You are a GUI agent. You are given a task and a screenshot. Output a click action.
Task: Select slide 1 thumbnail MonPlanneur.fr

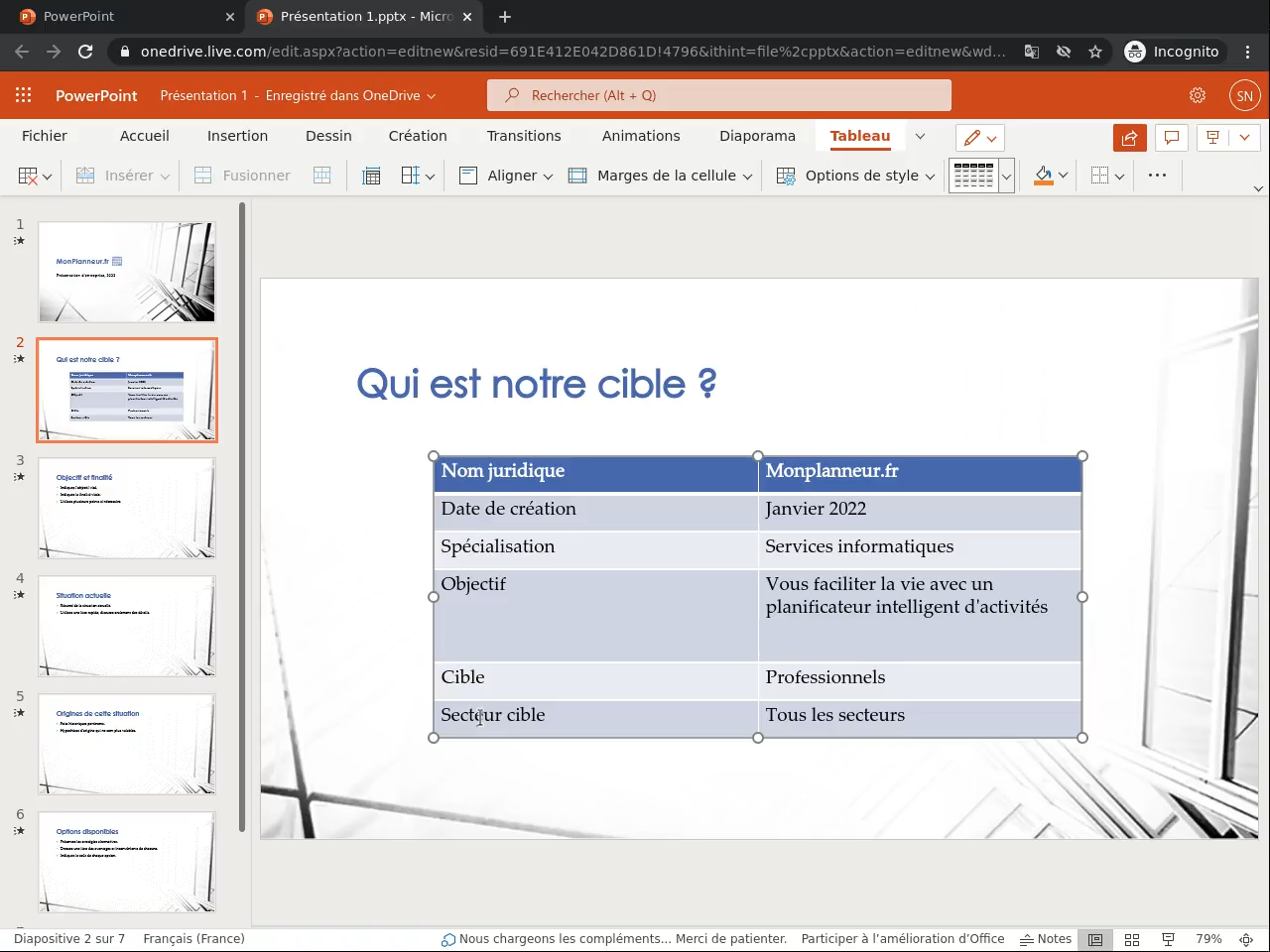[x=127, y=272]
